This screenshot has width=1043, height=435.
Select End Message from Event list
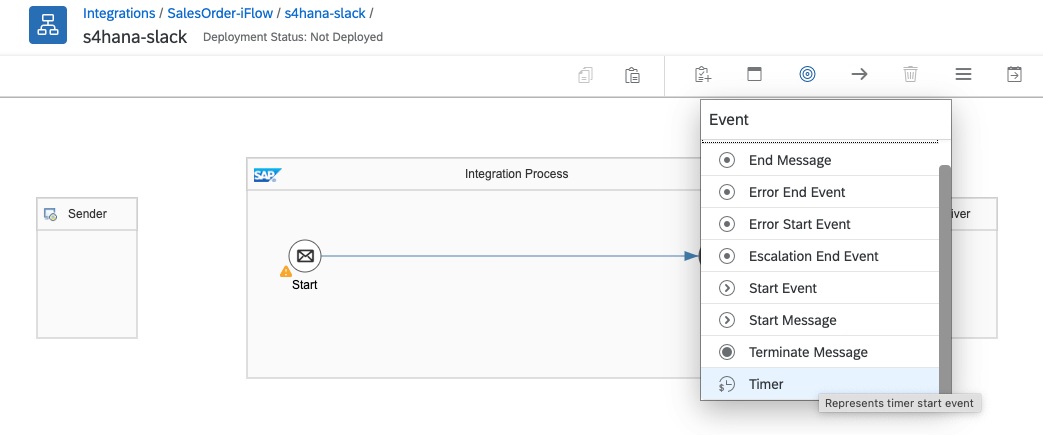[x=820, y=160]
